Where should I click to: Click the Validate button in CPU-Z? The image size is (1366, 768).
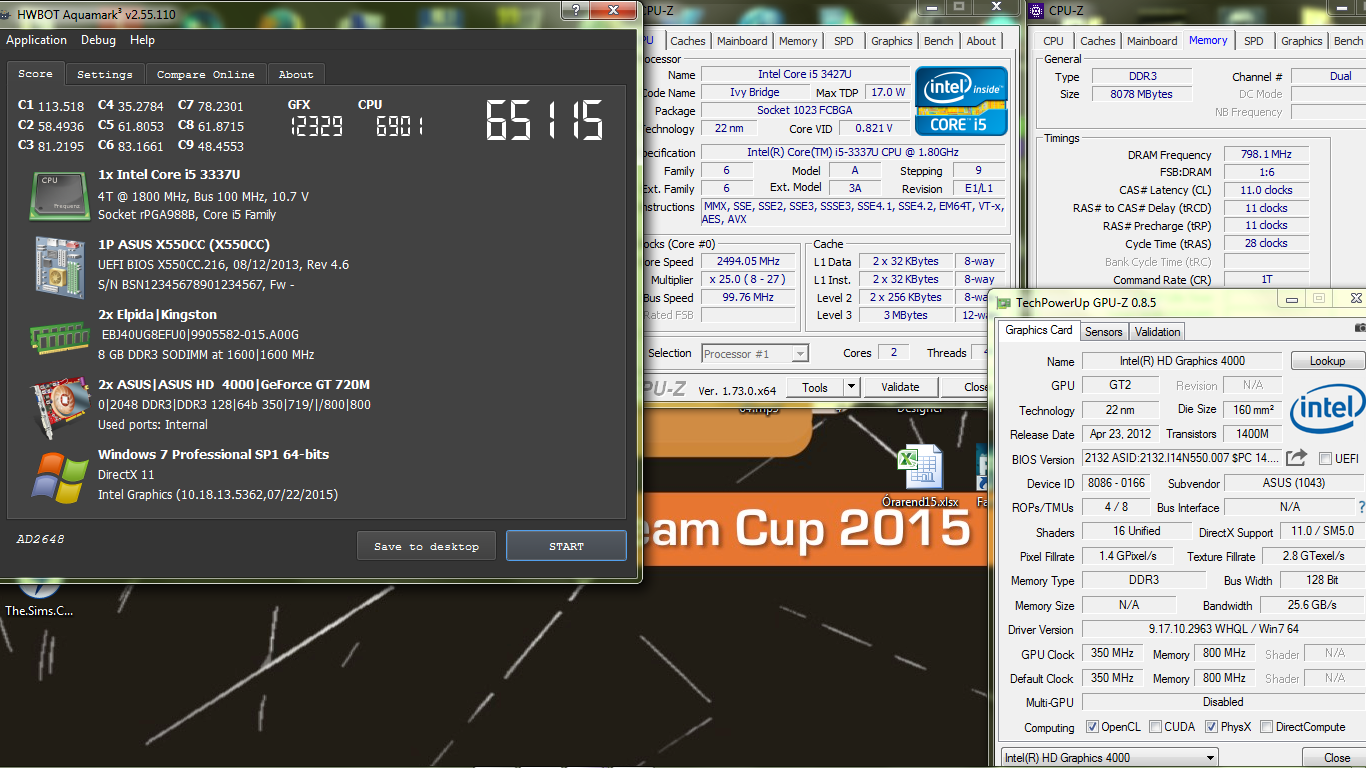900,387
